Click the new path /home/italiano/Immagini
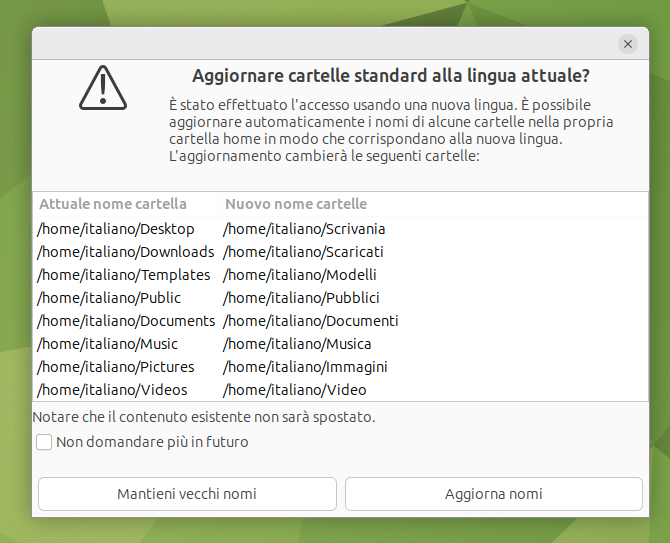Image resolution: width=670 pixels, height=543 pixels. pyautogui.click(x=305, y=367)
